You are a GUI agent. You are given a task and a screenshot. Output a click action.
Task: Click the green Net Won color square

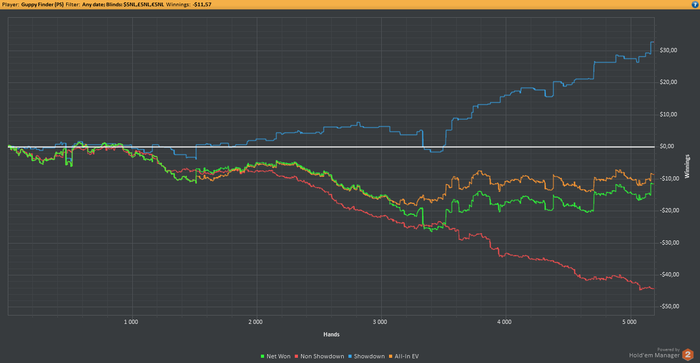pos(262,356)
